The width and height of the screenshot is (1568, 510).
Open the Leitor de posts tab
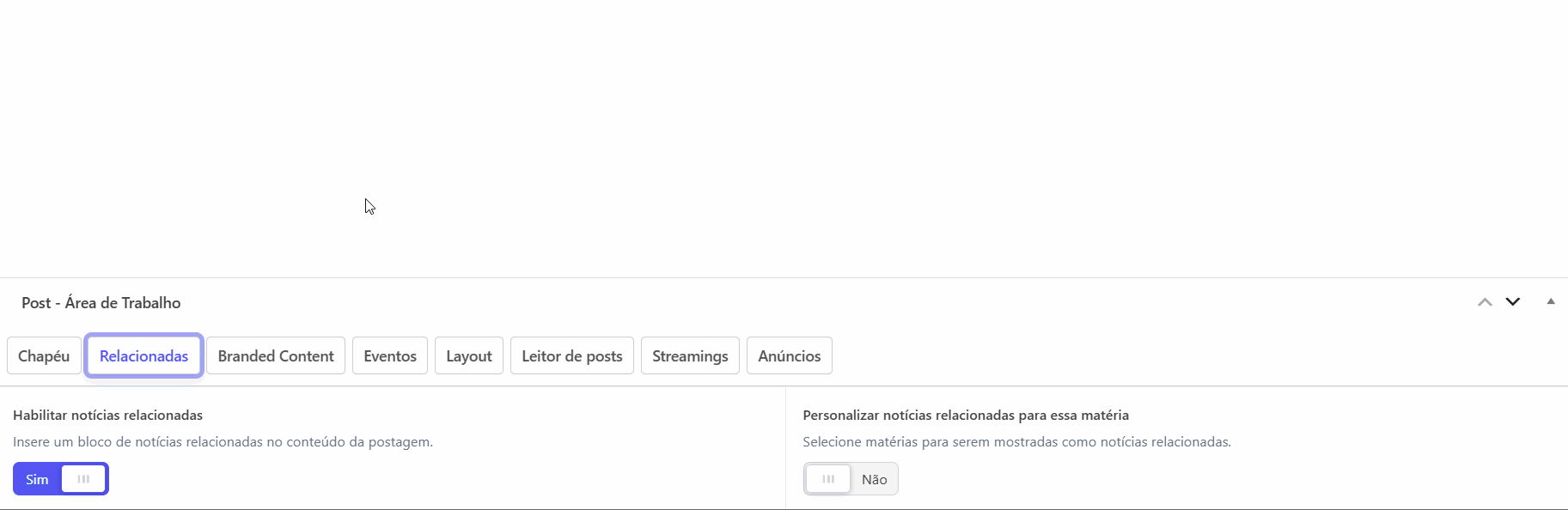572,356
